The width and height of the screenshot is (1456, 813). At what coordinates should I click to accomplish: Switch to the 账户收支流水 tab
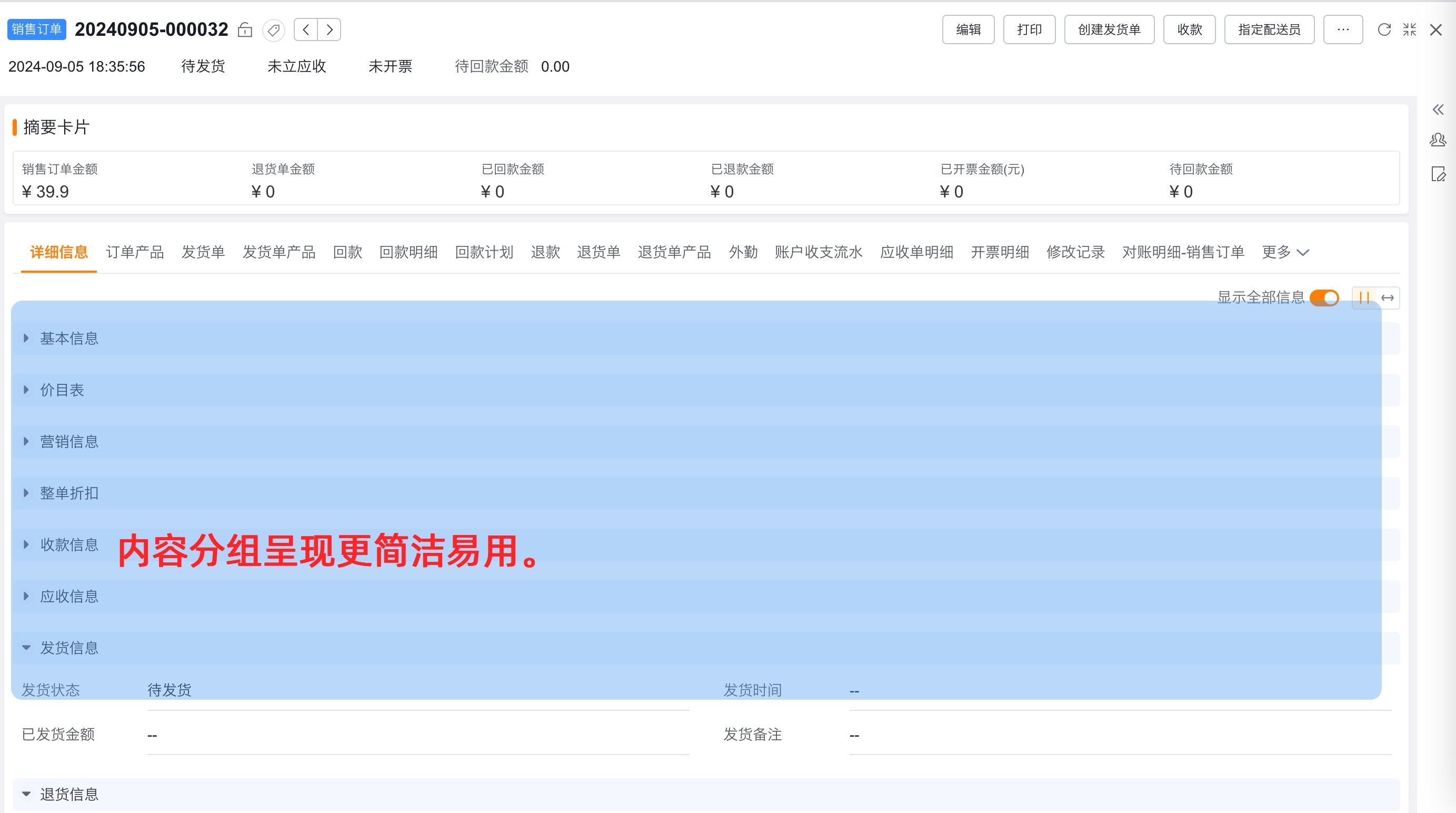819,252
